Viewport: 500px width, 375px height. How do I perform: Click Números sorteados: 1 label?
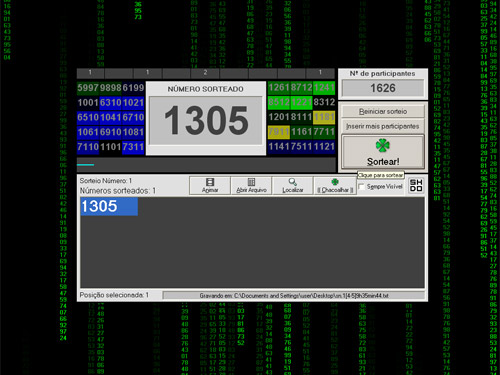point(117,191)
